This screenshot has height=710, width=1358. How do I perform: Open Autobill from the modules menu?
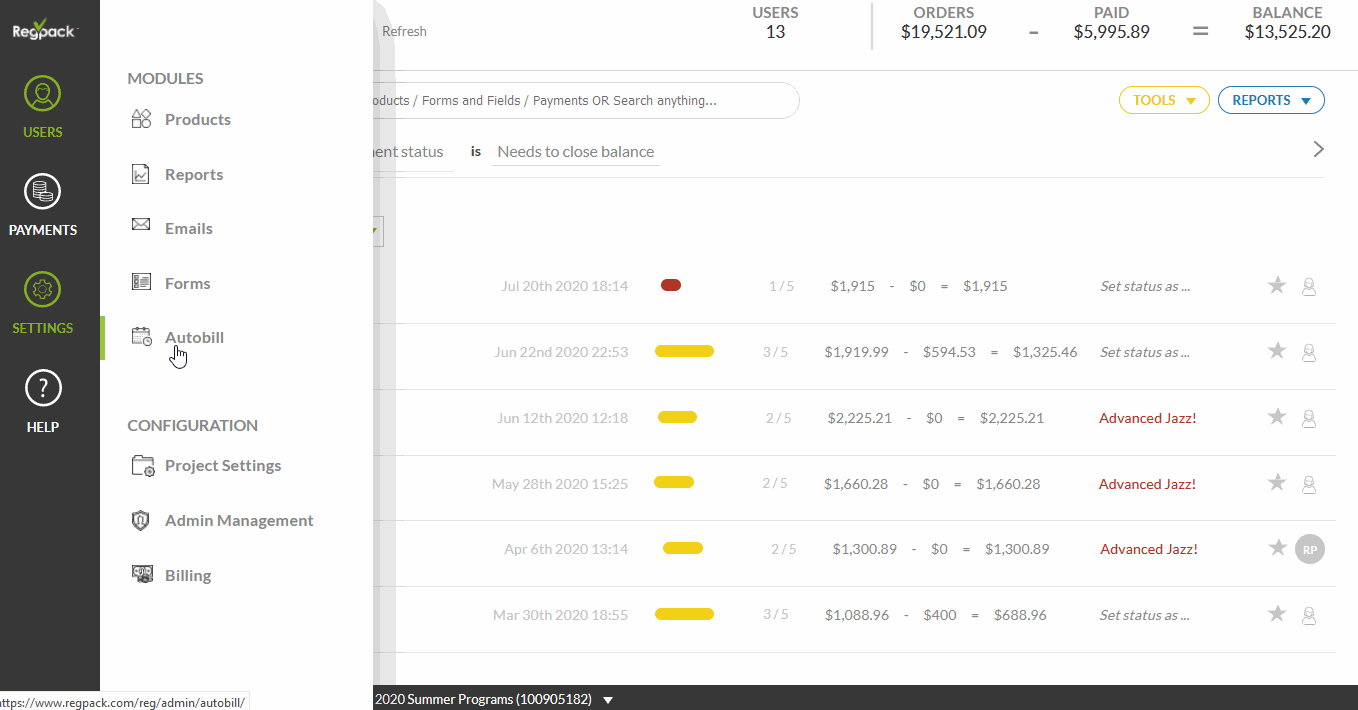(x=194, y=337)
